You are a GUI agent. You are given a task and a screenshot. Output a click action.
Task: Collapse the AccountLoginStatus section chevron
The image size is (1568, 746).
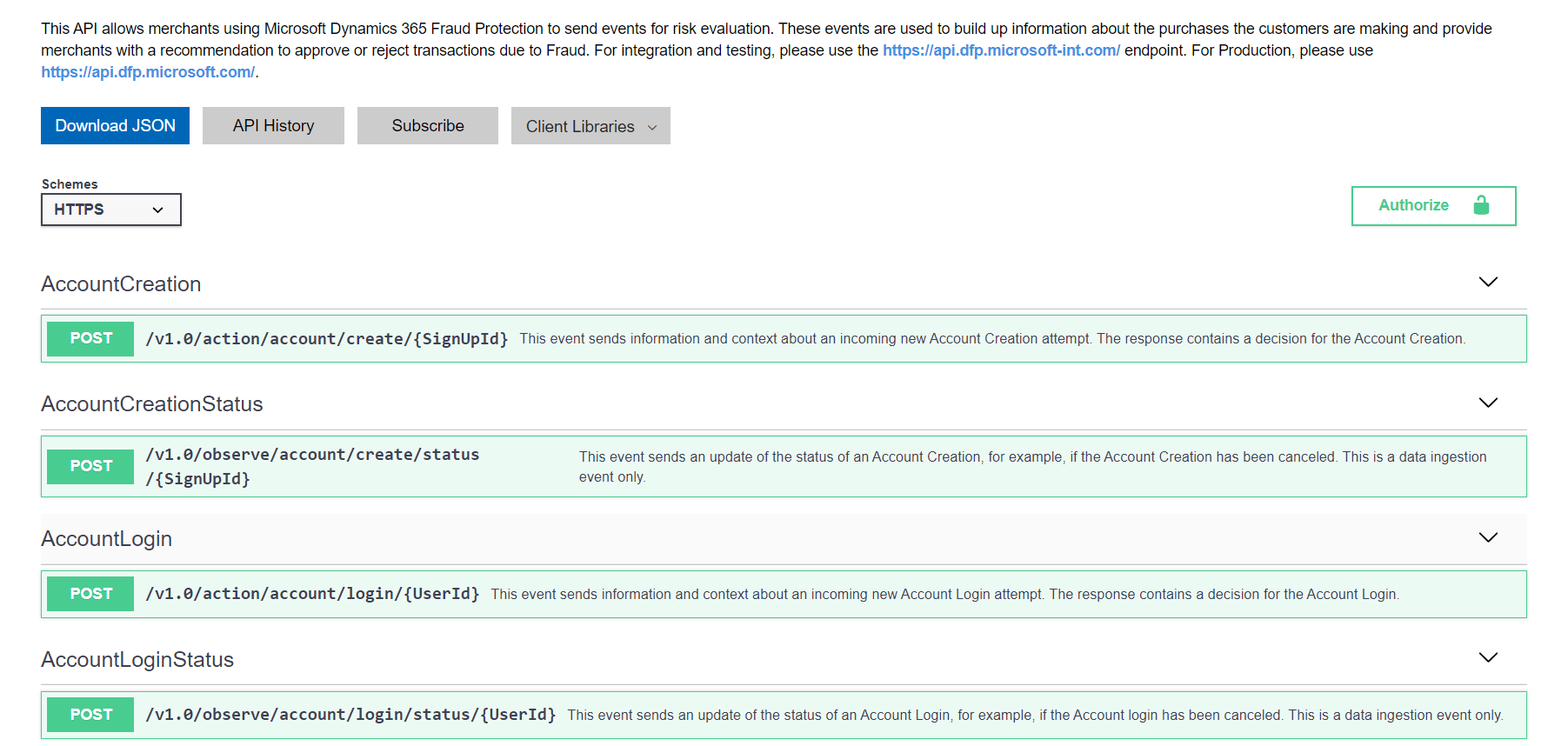[1488, 657]
